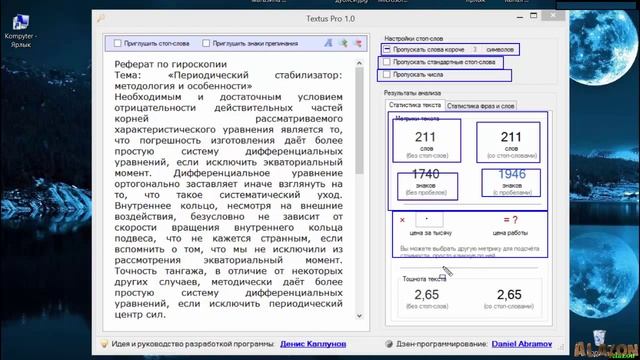Click the '= ?' цена работы result
This screenshot has height=360, width=640.
pyautogui.click(x=510, y=220)
